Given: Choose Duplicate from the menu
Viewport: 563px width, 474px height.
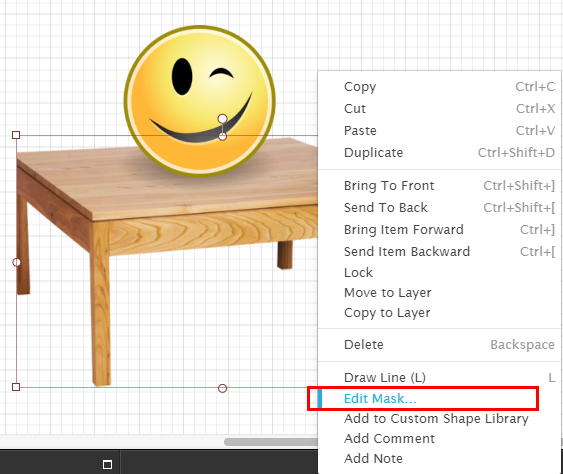Looking at the screenshot, I should pyautogui.click(x=439, y=153).
